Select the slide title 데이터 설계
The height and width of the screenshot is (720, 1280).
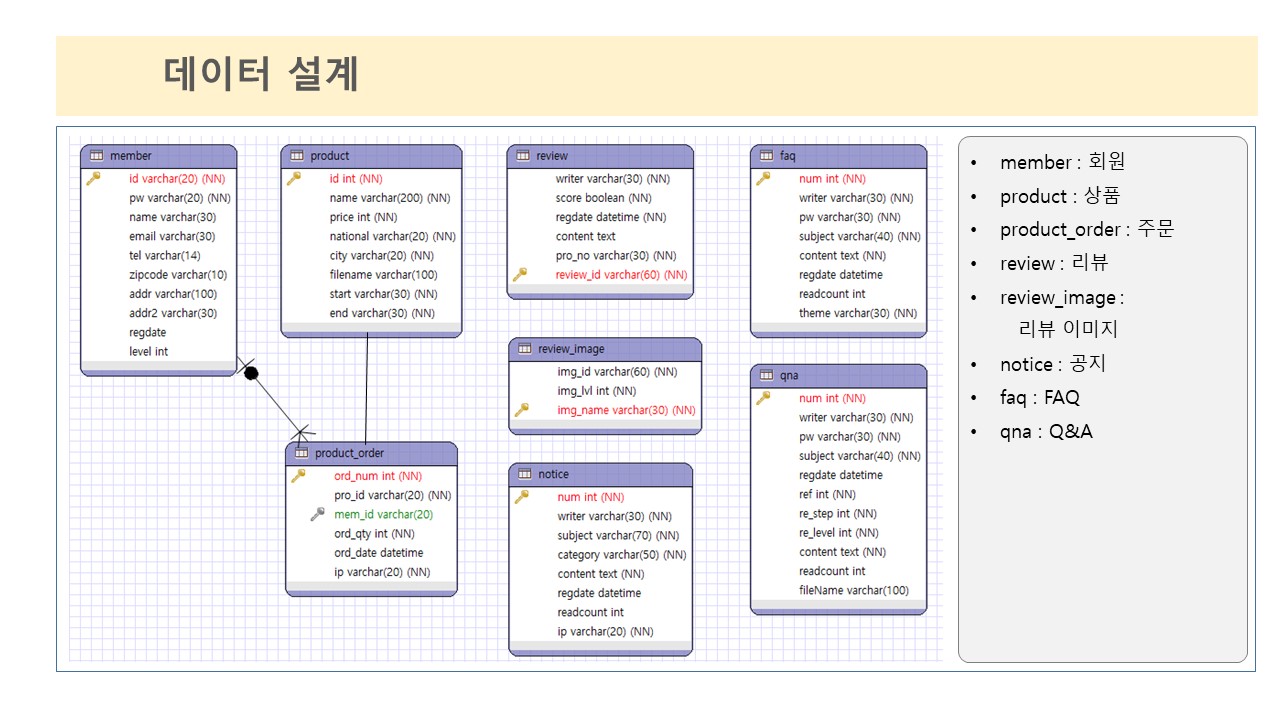coord(261,75)
